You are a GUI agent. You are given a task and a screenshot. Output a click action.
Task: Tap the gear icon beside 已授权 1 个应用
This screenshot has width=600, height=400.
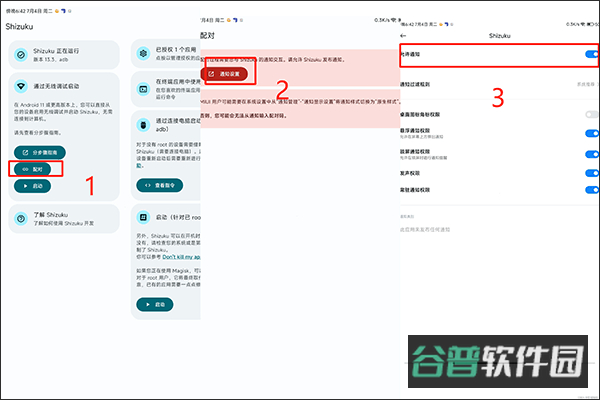coord(143,54)
